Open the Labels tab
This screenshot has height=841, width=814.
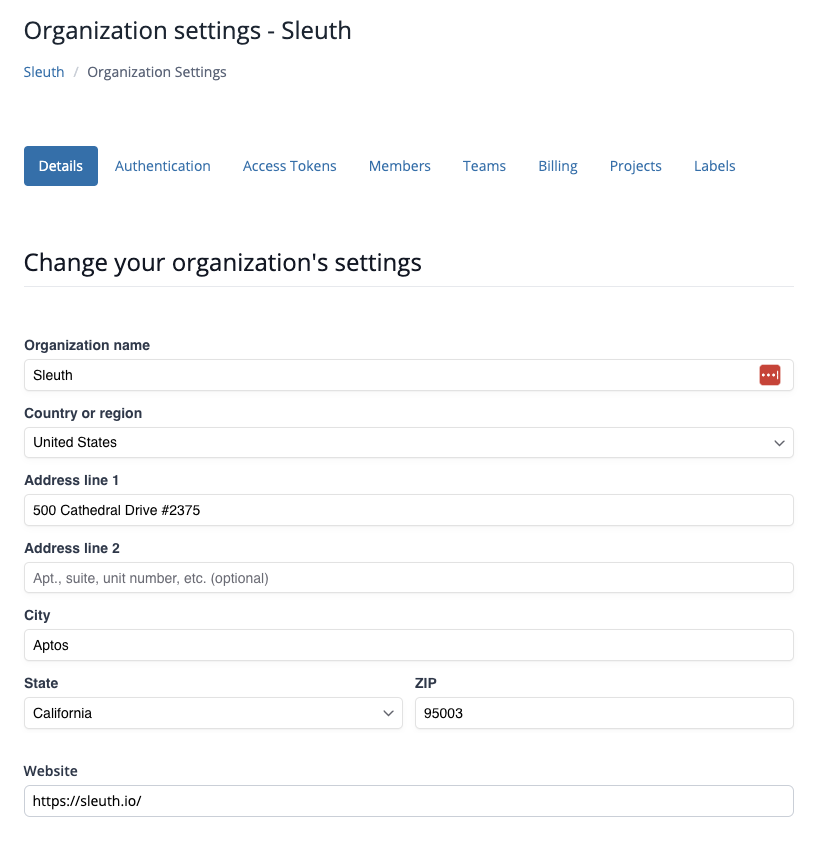click(714, 166)
